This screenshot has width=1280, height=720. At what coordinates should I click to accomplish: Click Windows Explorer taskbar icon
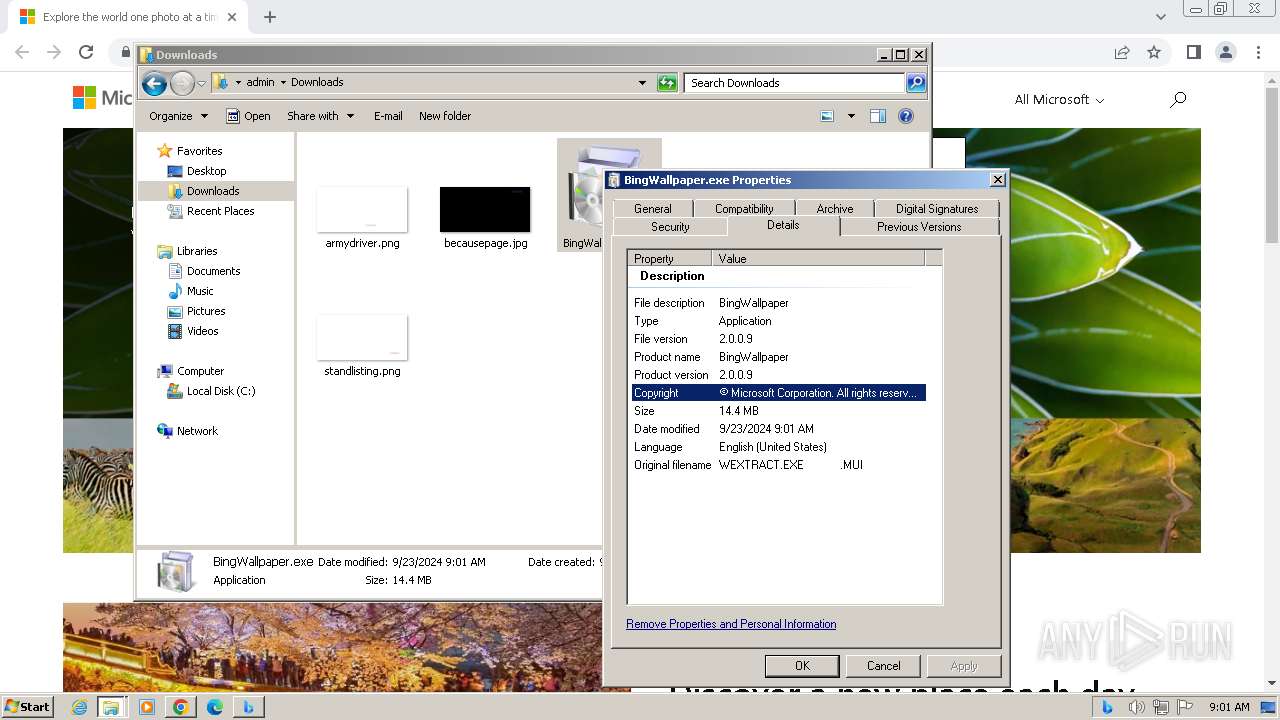tap(111, 707)
